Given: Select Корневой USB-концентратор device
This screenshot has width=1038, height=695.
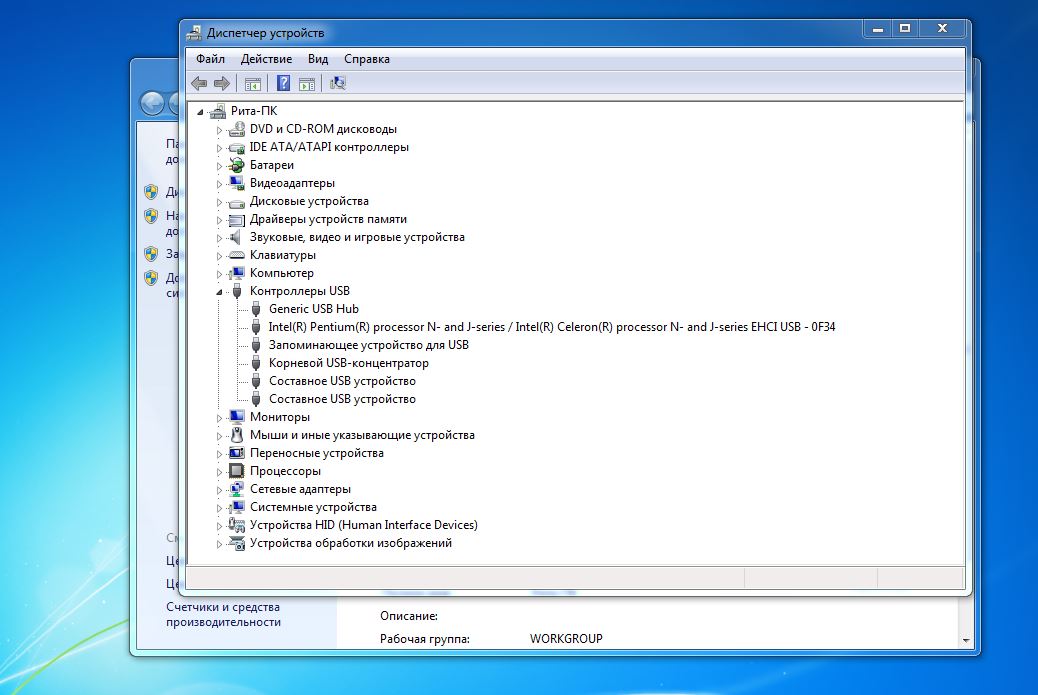Looking at the screenshot, I should point(348,363).
